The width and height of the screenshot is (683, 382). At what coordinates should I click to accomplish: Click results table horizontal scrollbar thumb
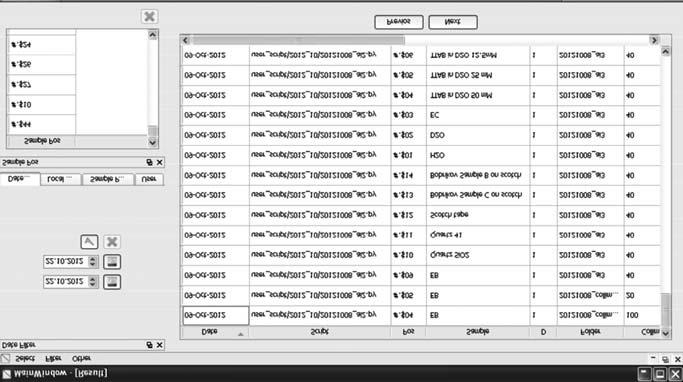(x=298, y=40)
